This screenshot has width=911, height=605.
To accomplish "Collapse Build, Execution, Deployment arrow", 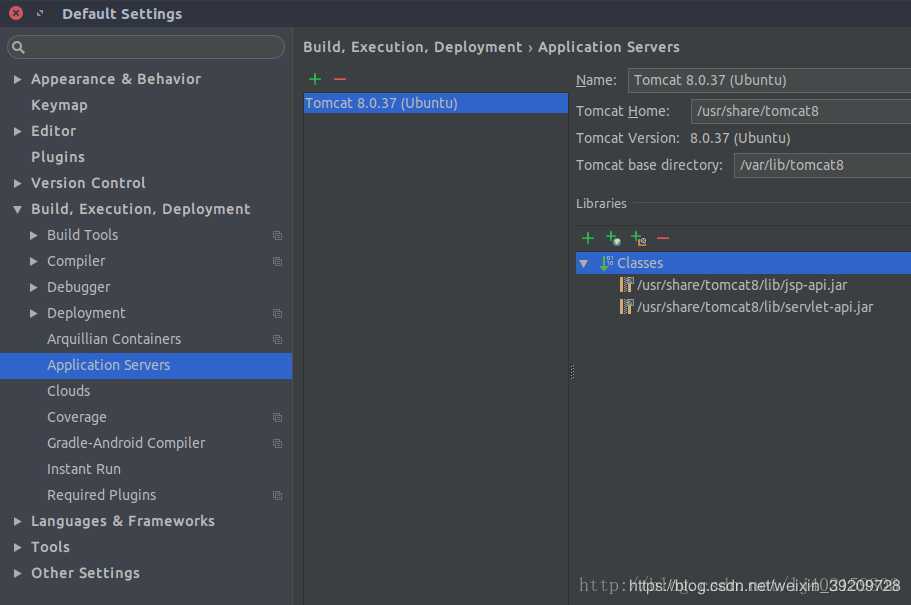I will click(17, 209).
